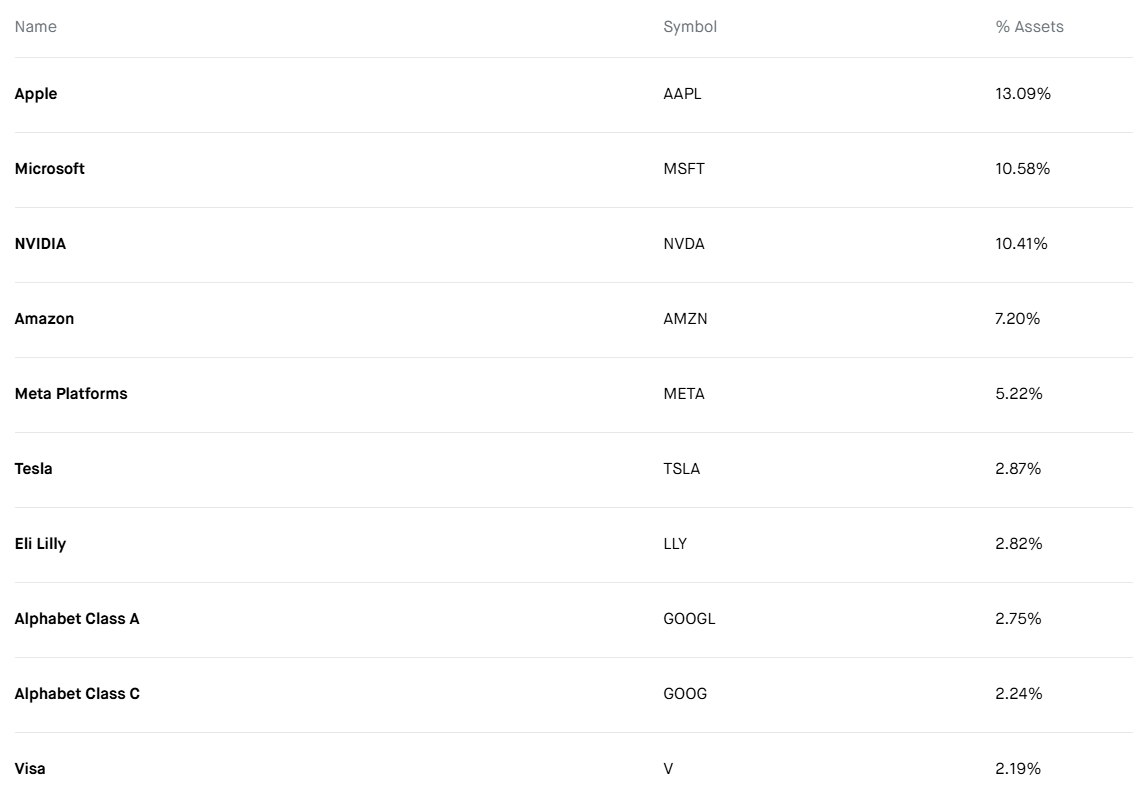Screen dimensions: 1133x804
Task: Sort by the Name column header
Action: (x=35, y=27)
